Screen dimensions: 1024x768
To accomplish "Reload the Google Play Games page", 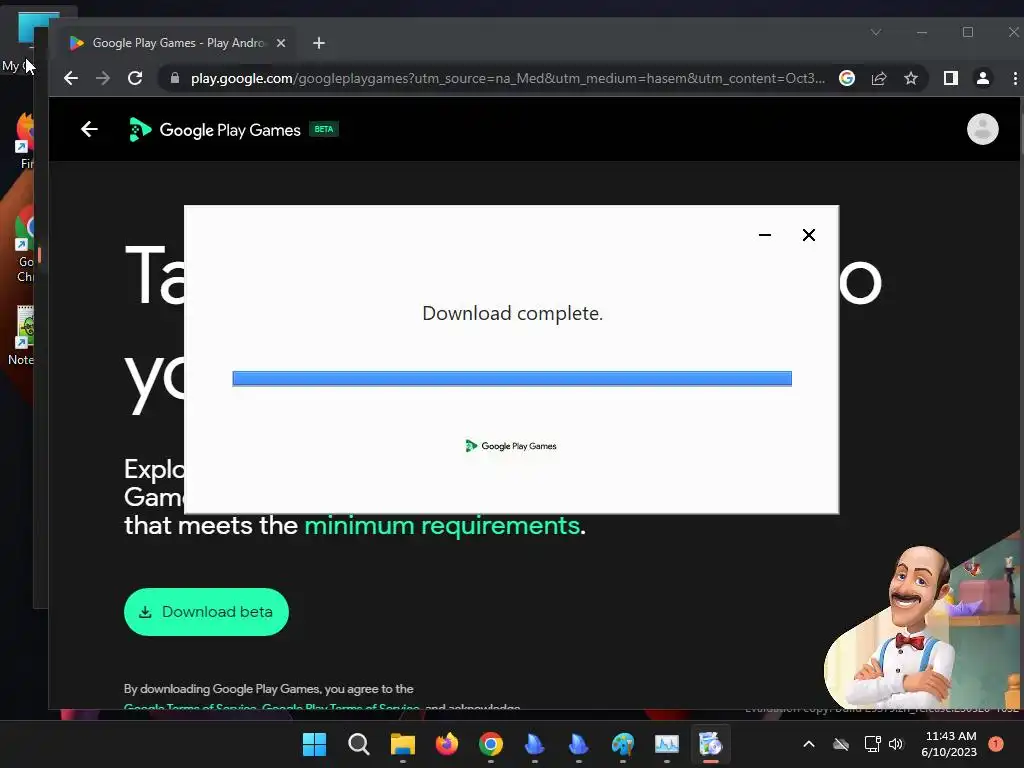I will [135, 78].
